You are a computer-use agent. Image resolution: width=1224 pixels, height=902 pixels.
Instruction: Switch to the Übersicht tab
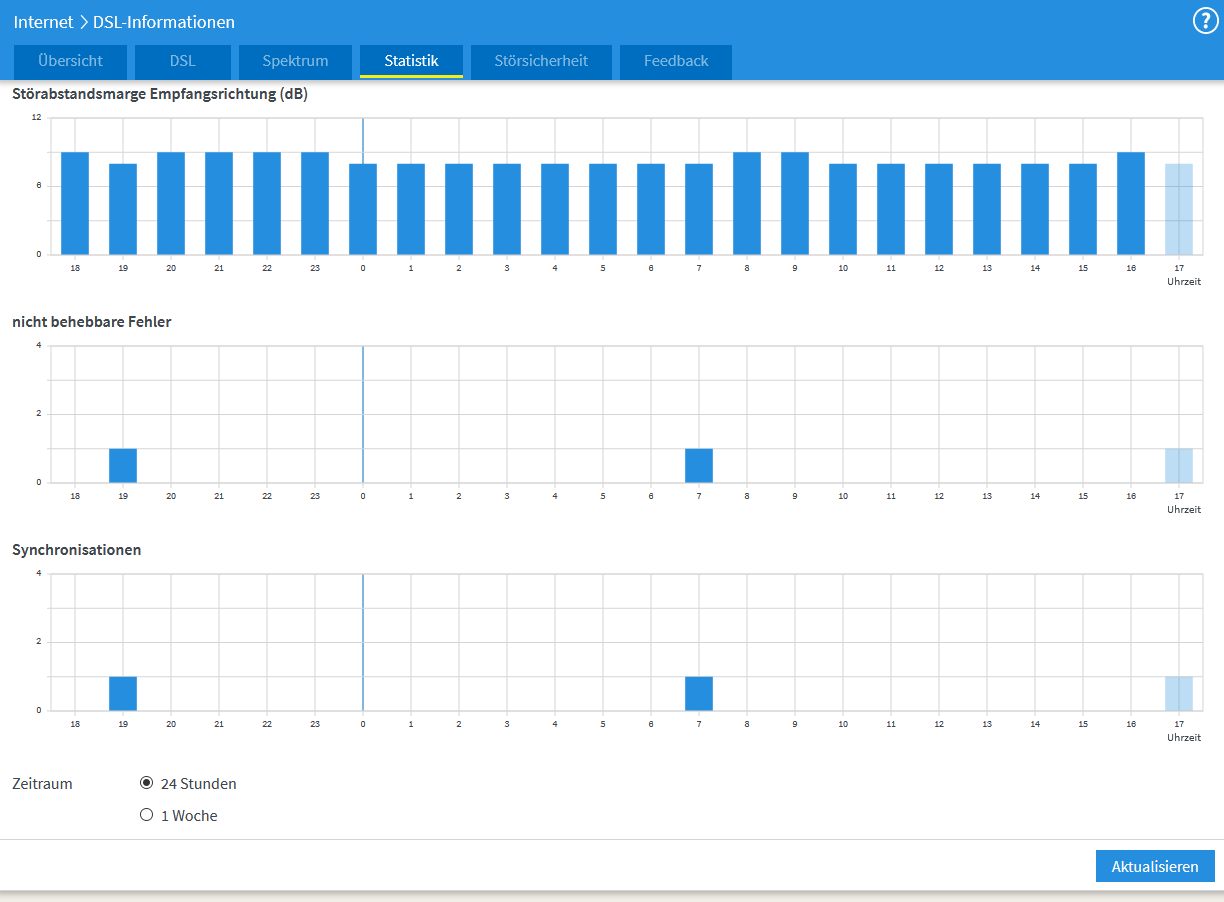[71, 61]
